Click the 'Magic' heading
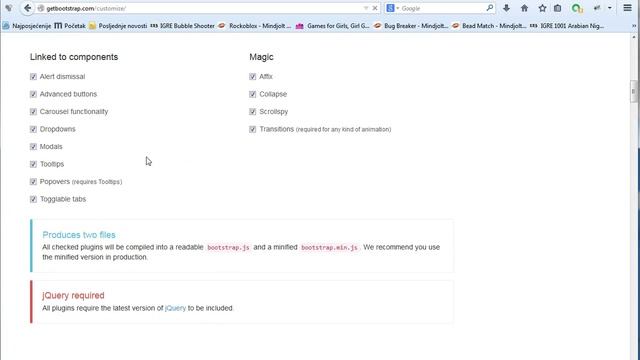This screenshot has height=360, width=640. 261,57
